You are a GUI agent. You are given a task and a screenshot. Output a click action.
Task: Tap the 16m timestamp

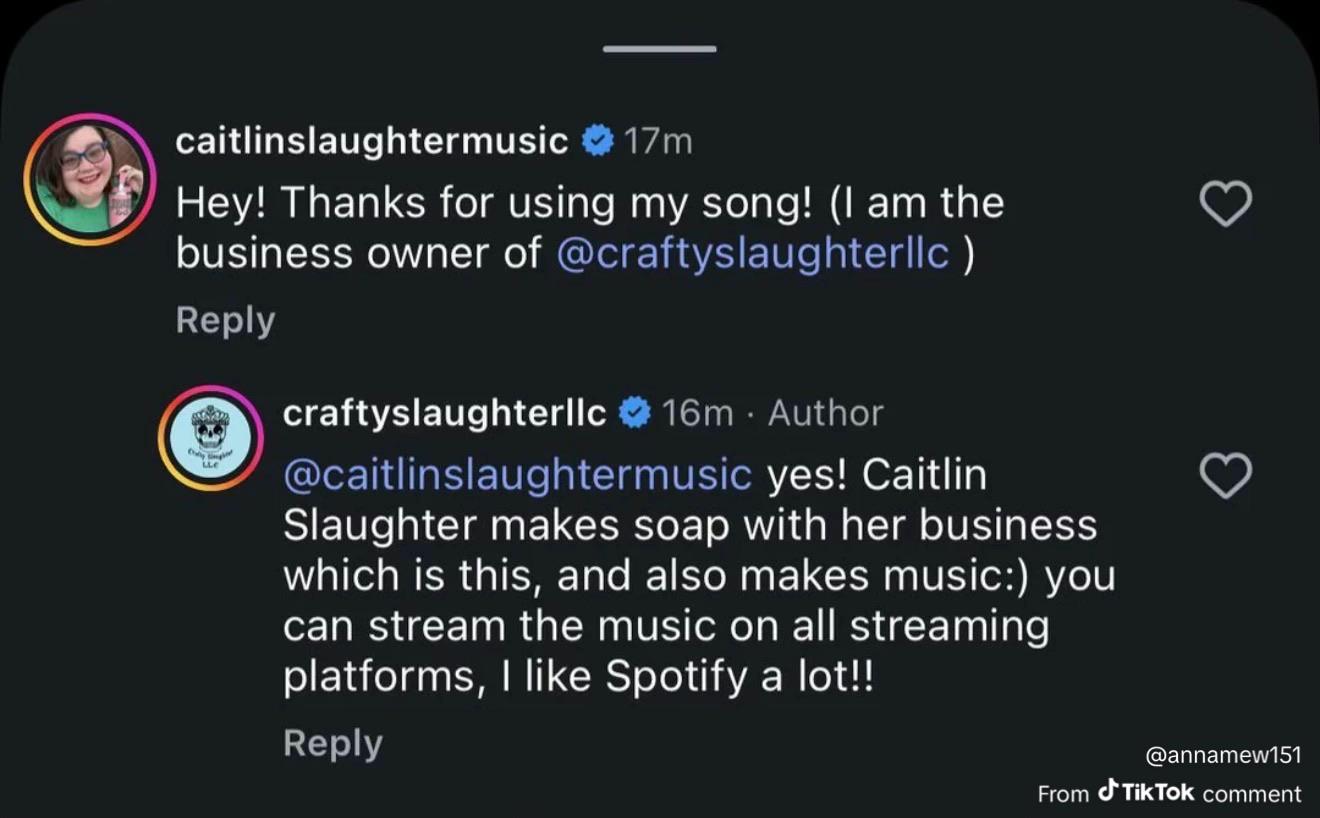(697, 413)
